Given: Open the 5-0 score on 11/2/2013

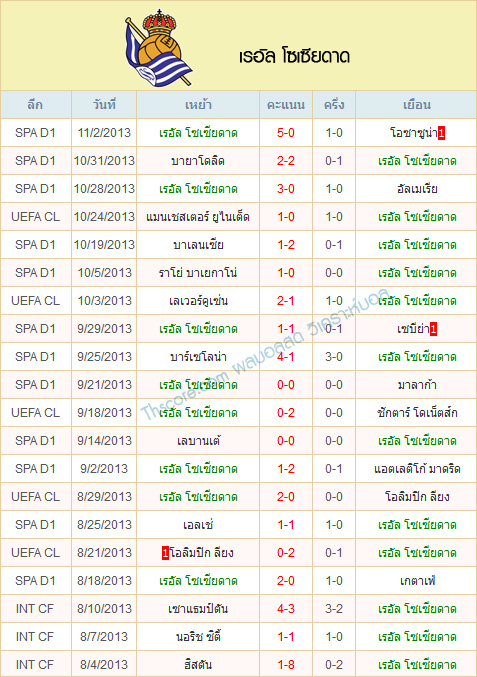Looking at the screenshot, I should click(286, 133).
